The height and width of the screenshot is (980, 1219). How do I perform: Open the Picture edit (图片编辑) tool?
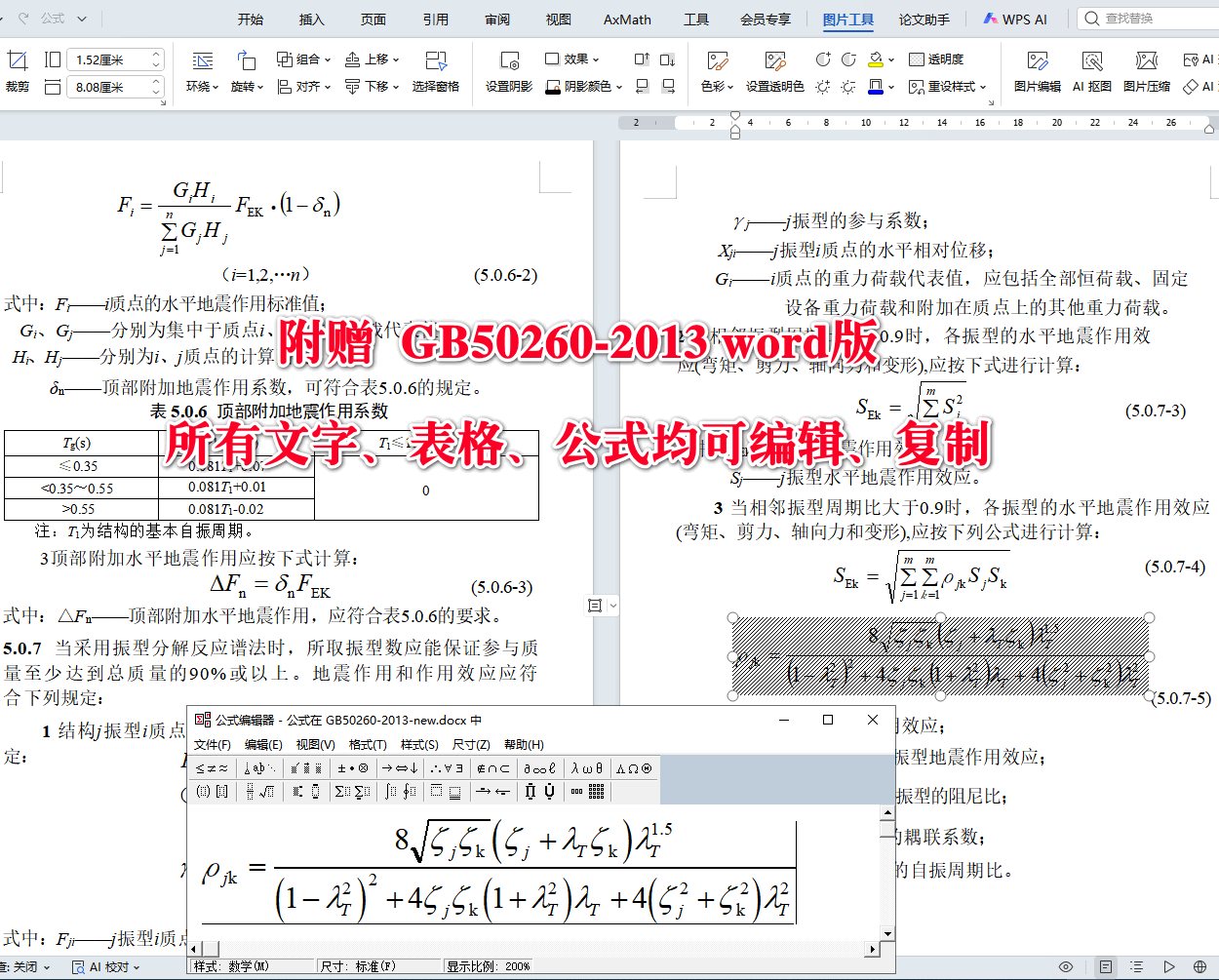1037,72
